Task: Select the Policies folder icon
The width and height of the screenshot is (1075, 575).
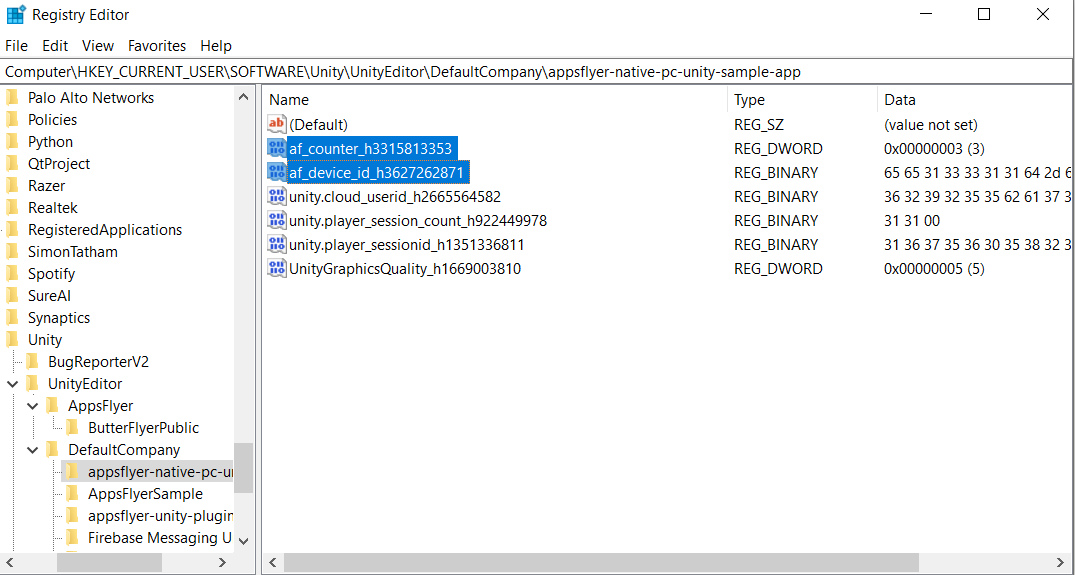Action: [x=12, y=120]
